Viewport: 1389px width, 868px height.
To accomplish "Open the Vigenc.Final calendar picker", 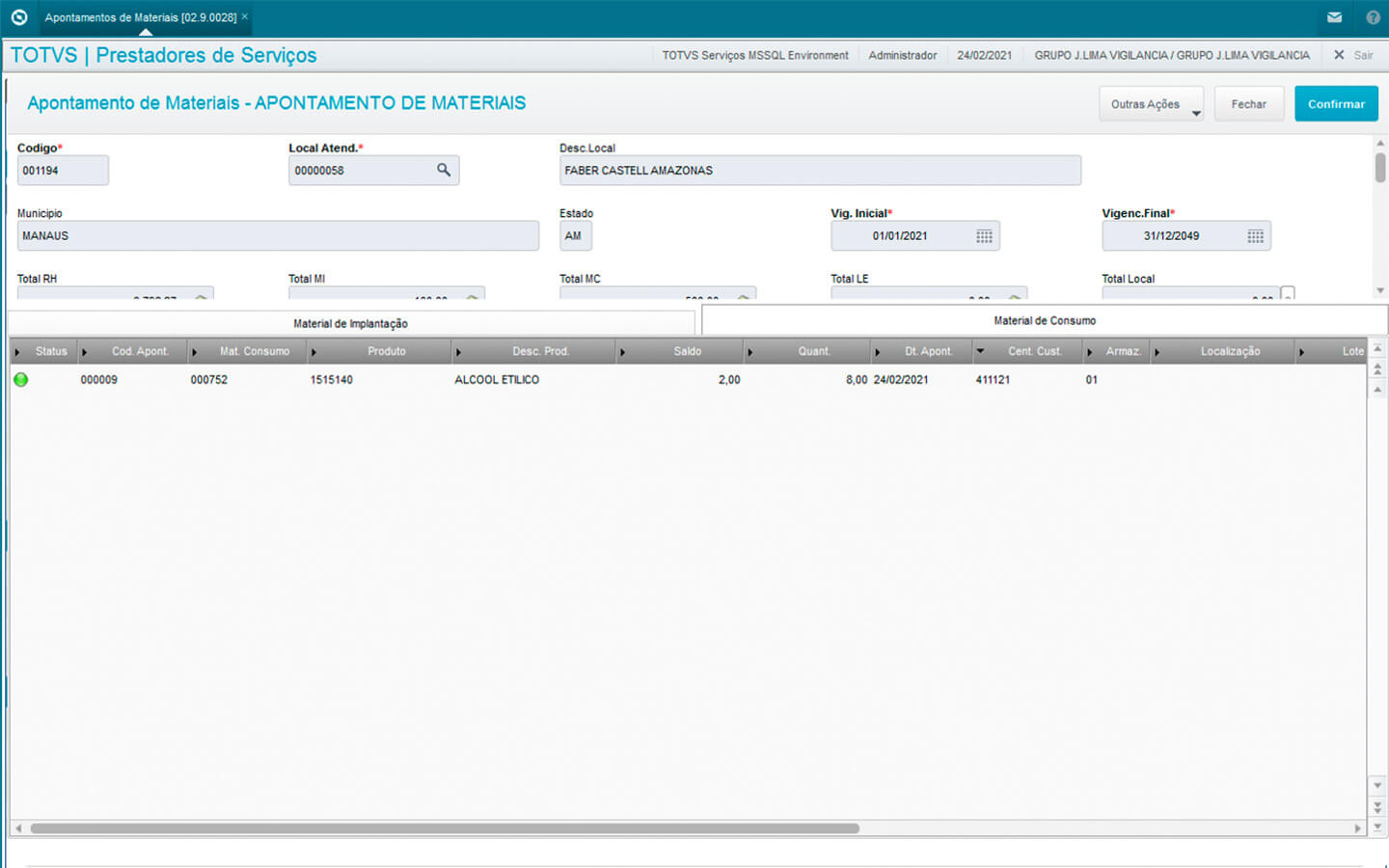I will pyautogui.click(x=1255, y=236).
